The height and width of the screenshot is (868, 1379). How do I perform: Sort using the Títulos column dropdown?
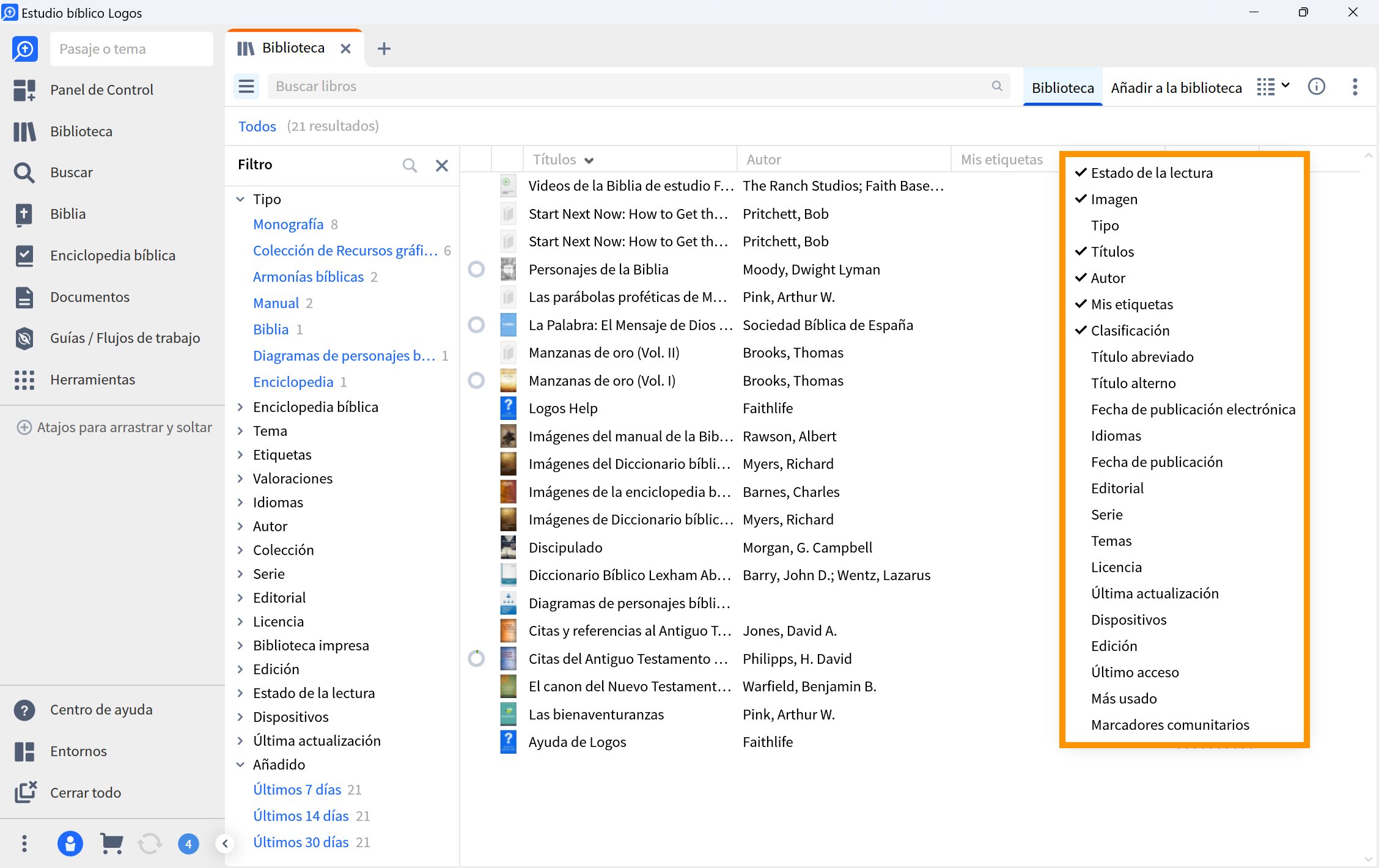(589, 160)
